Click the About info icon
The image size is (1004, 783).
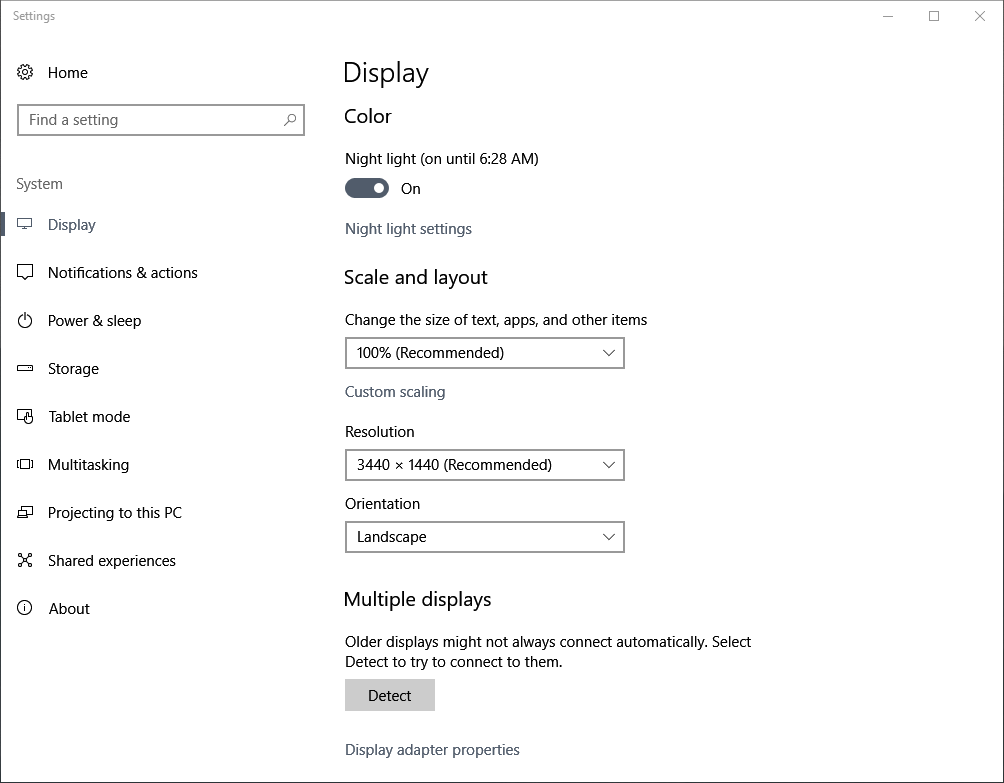(25, 609)
